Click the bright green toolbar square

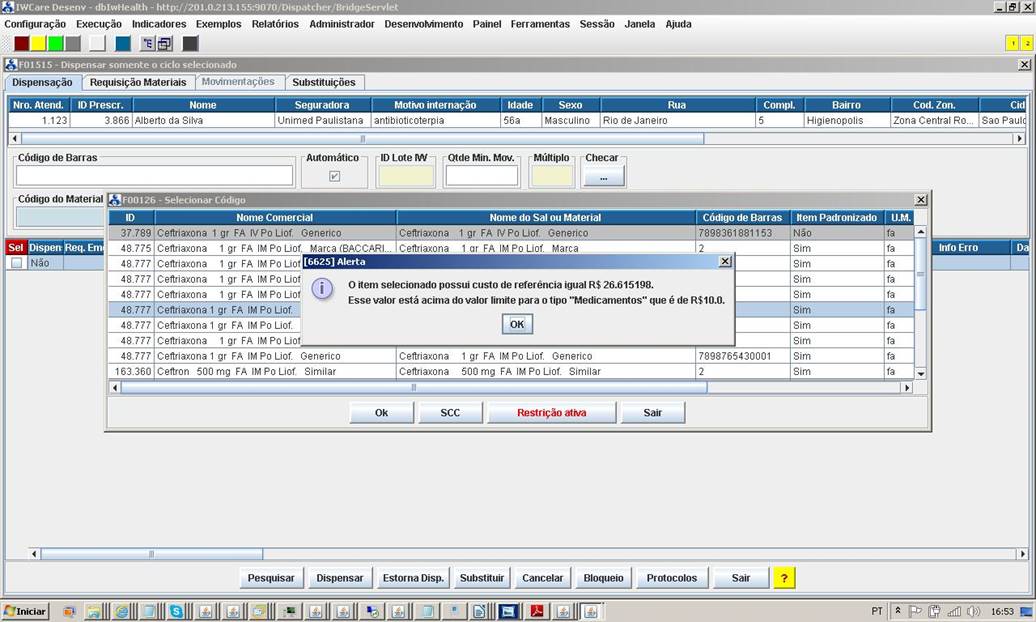[55, 43]
